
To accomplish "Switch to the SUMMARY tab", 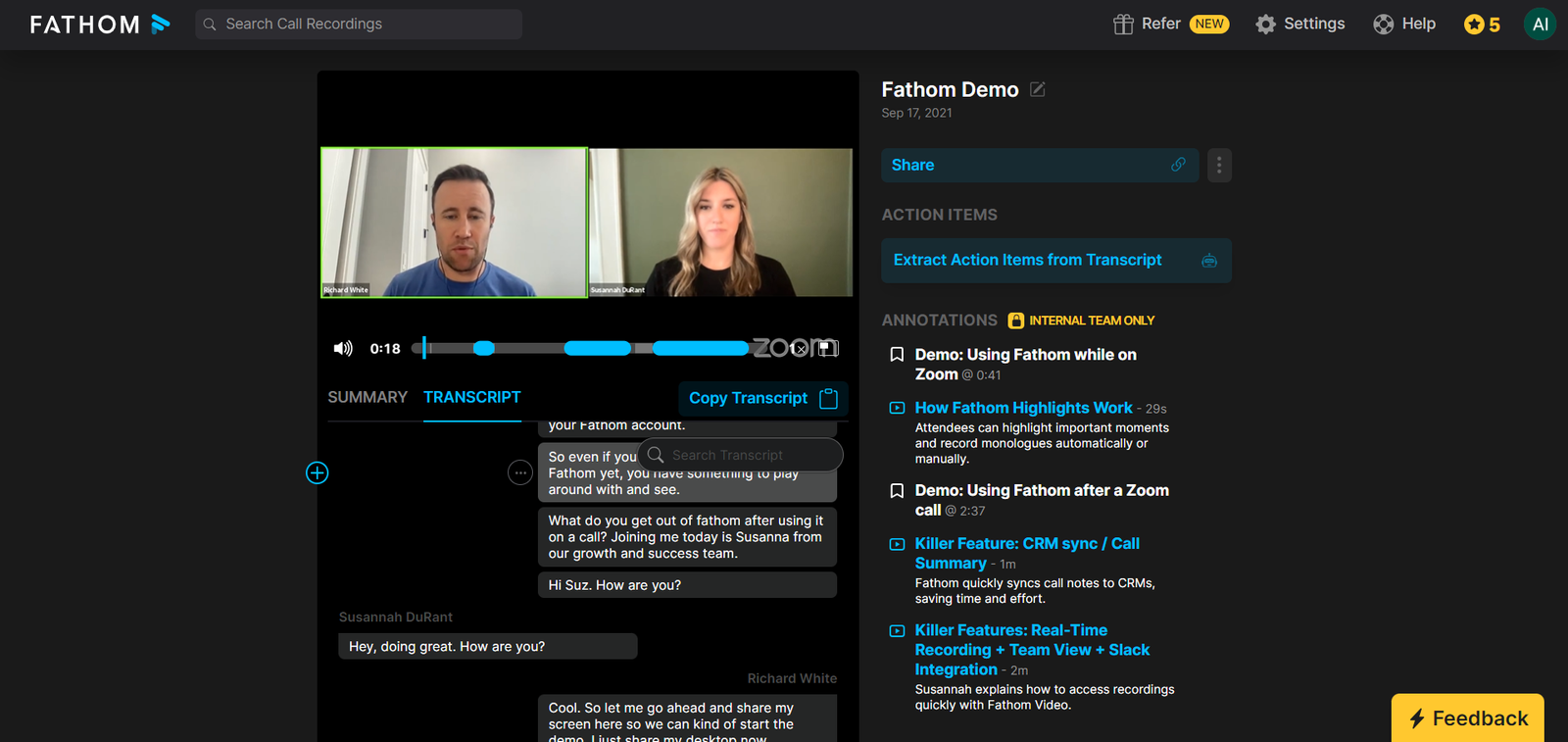I will pos(367,397).
